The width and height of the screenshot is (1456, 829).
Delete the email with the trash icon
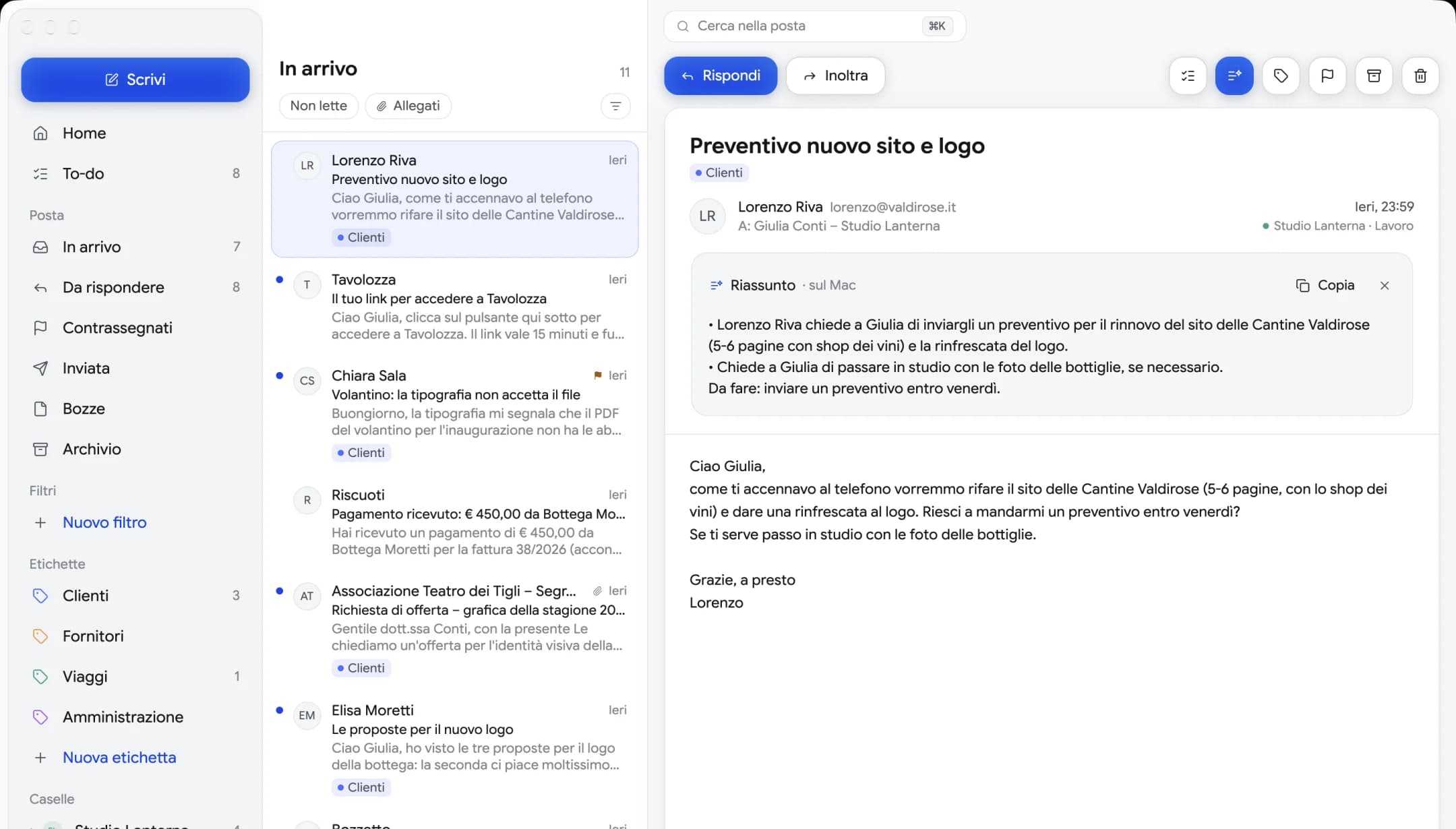point(1420,76)
